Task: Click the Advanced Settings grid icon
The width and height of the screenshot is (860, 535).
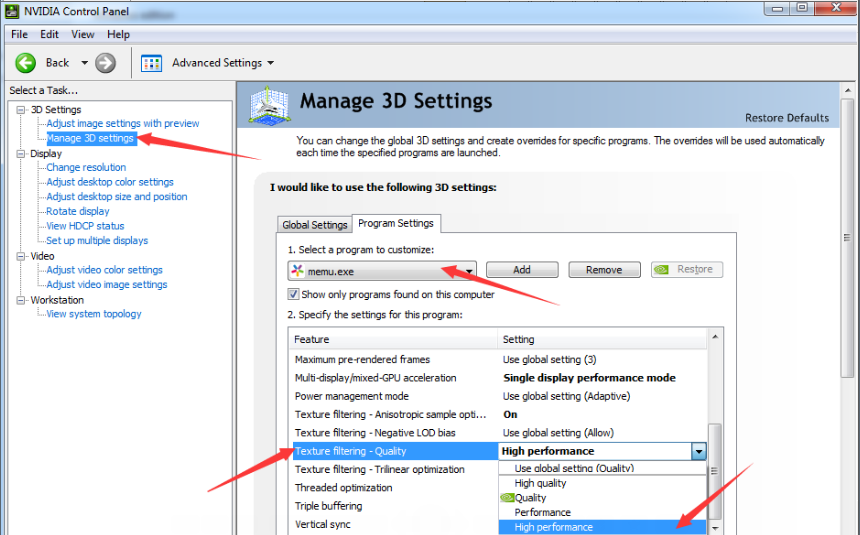Action: 152,63
